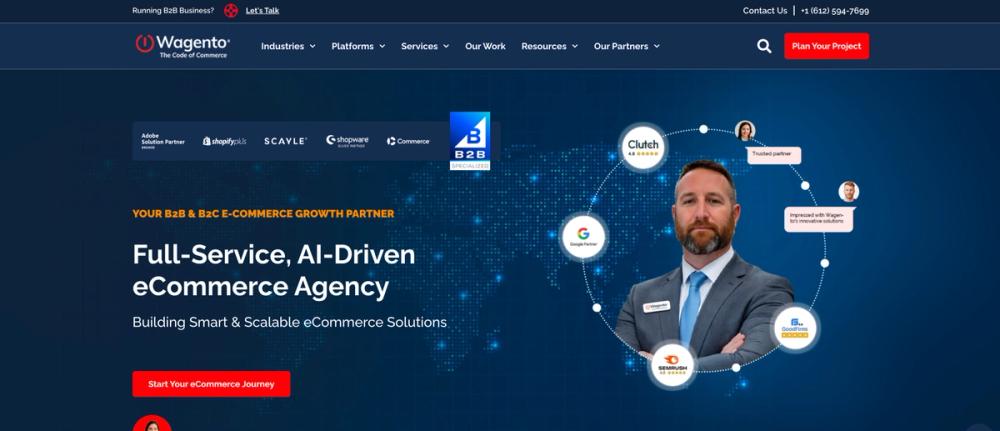Click the Google Partner badge
The image size is (1000, 431).
click(x=584, y=237)
